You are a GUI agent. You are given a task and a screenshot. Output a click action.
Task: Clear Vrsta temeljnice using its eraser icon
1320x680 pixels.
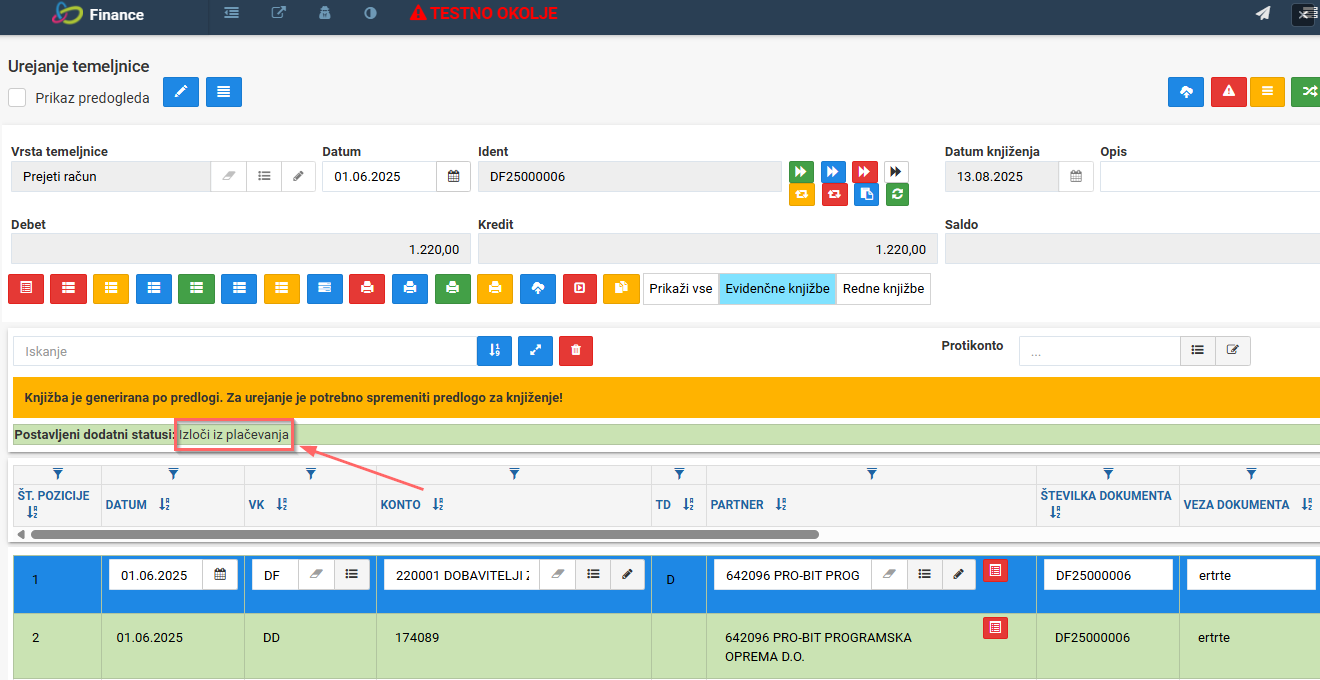pos(228,176)
